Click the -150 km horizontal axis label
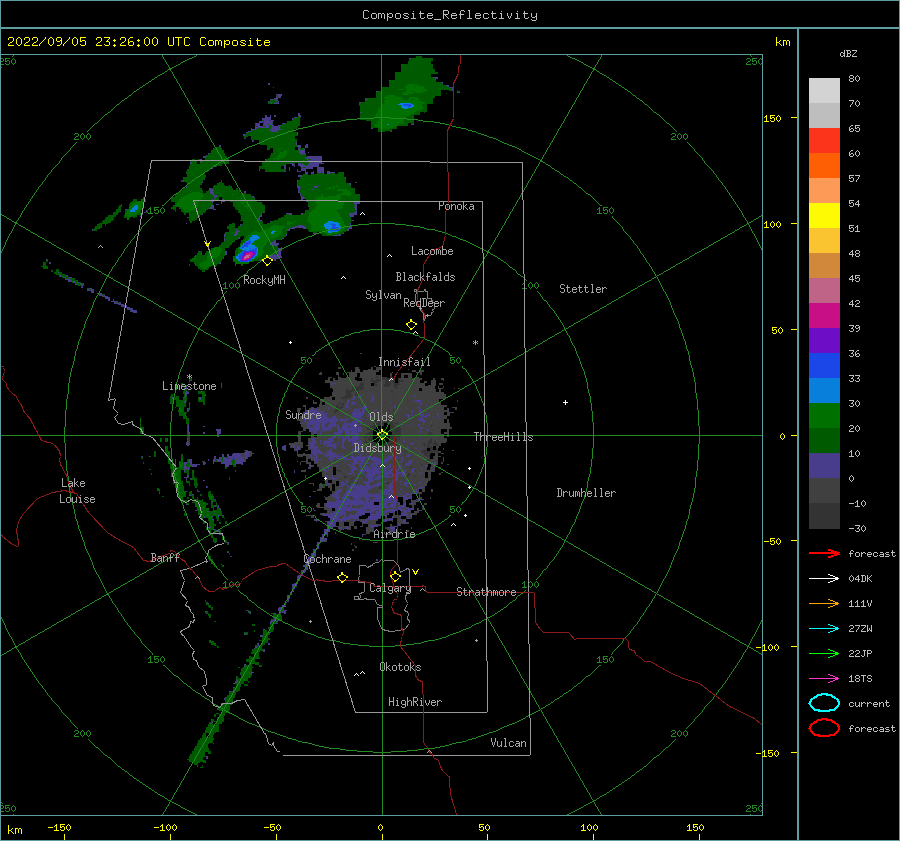The image size is (900, 841). (x=59, y=827)
